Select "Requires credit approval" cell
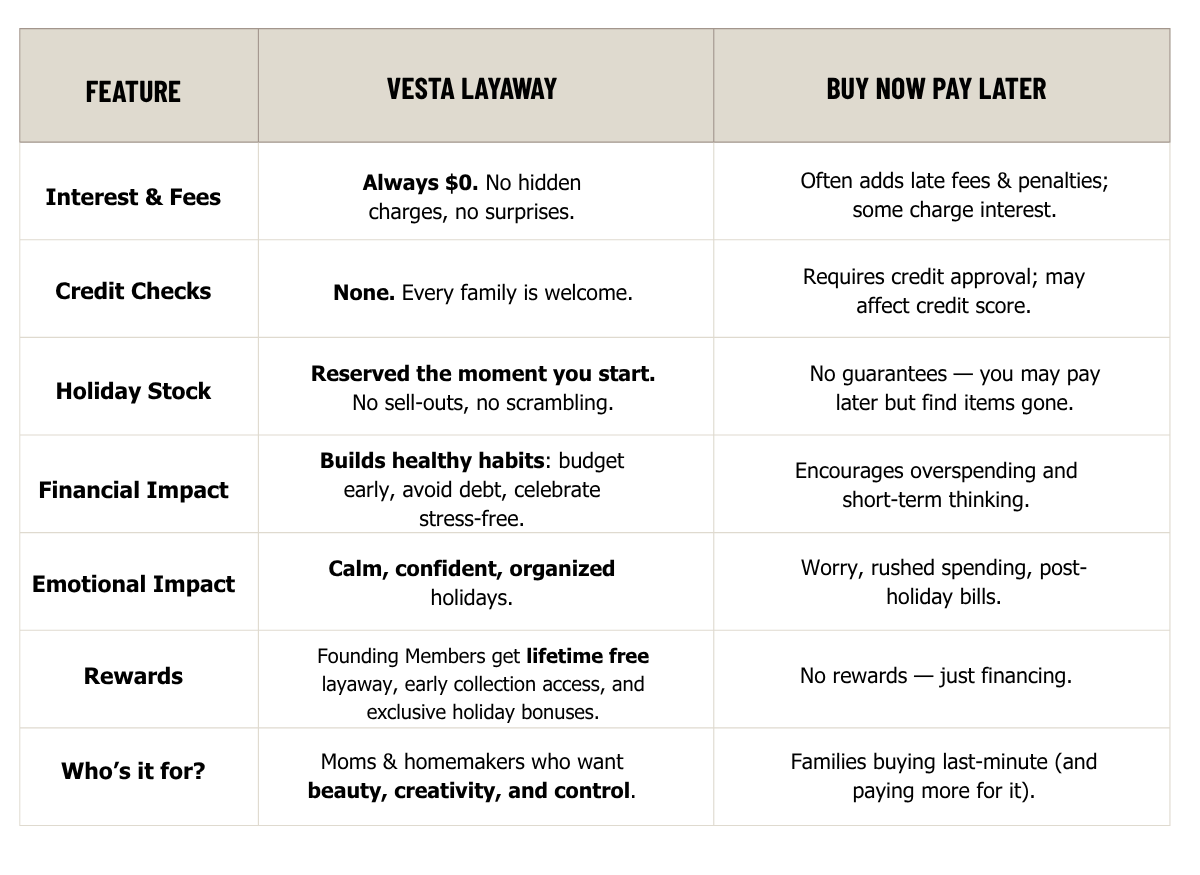 click(x=943, y=291)
